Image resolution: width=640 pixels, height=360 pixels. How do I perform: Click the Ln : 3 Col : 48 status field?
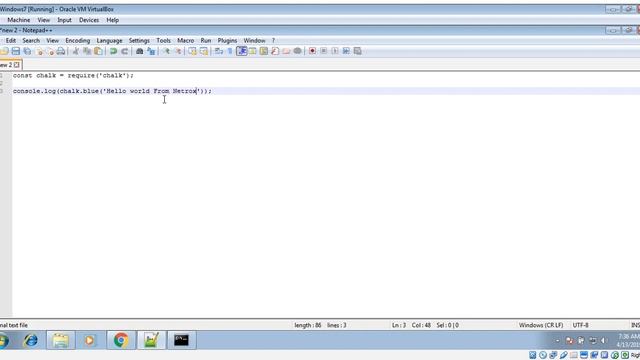click(x=411, y=325)
